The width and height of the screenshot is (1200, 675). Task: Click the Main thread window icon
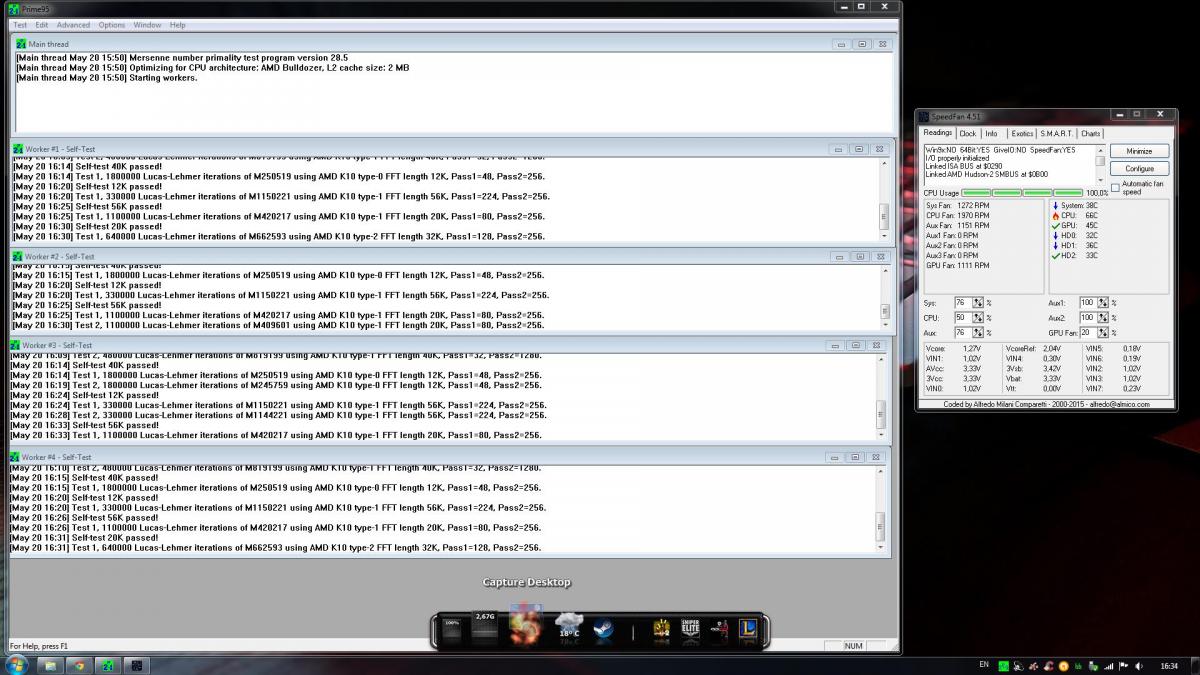[x=21, y=44]
